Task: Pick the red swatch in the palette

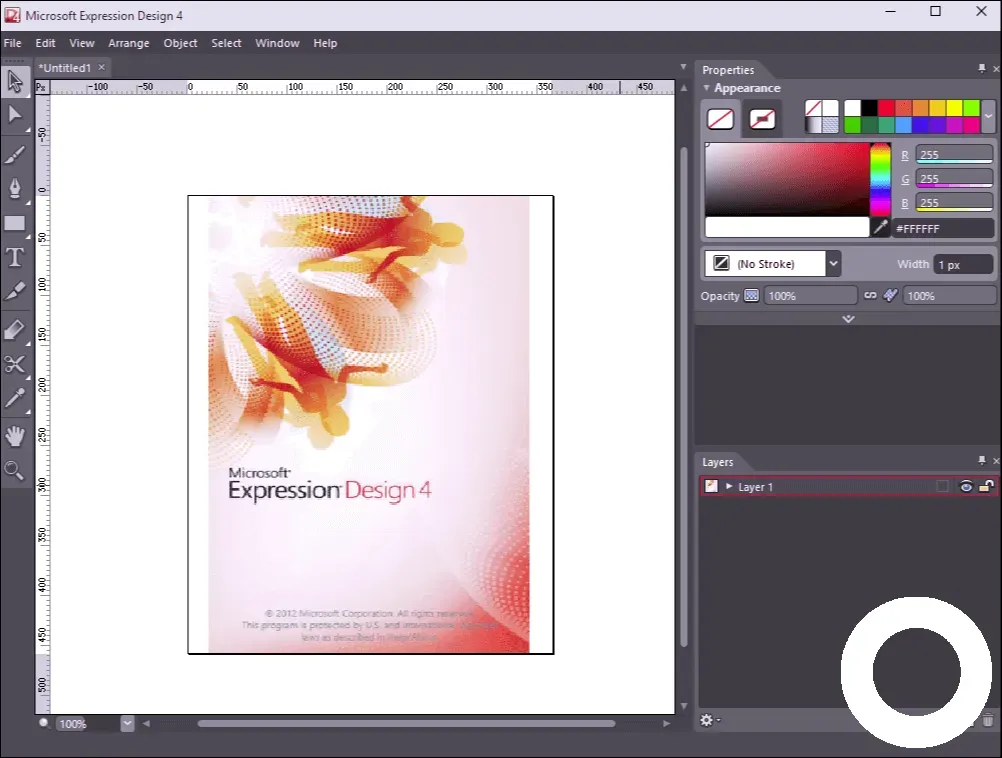Action: pos(886,108)
